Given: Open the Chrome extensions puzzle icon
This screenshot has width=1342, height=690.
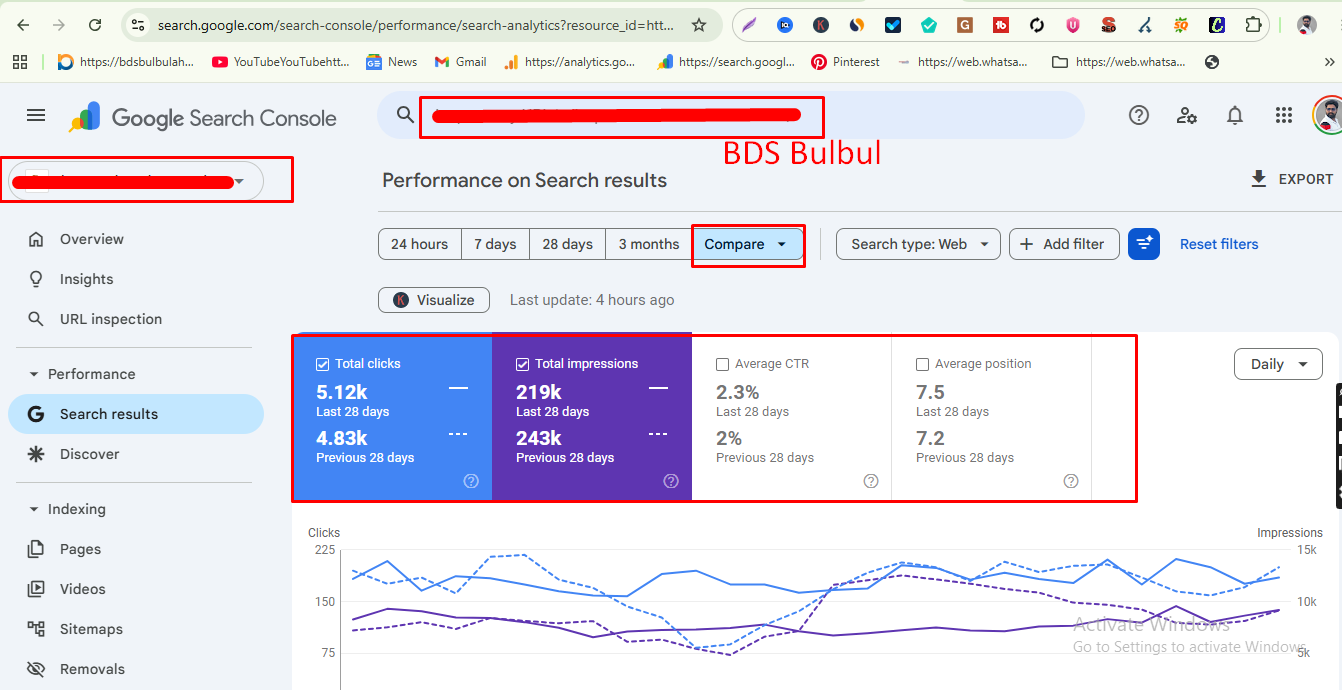Looking at the screenshot, I should [1253, 25].
